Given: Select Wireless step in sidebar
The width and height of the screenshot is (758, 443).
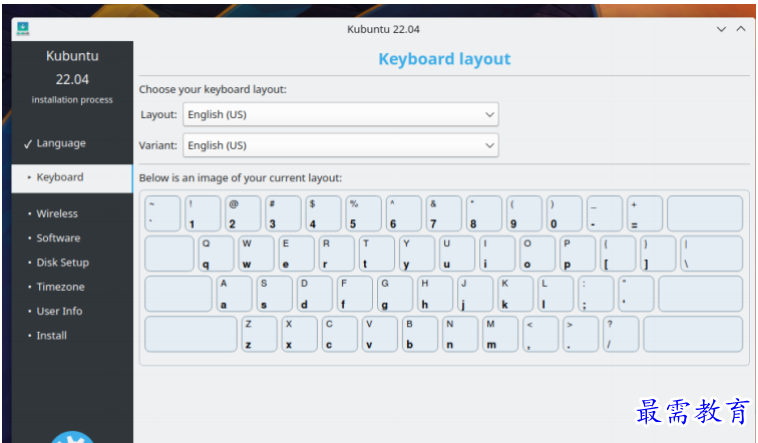Looking at the screenshot, I should tap(57, 213).
